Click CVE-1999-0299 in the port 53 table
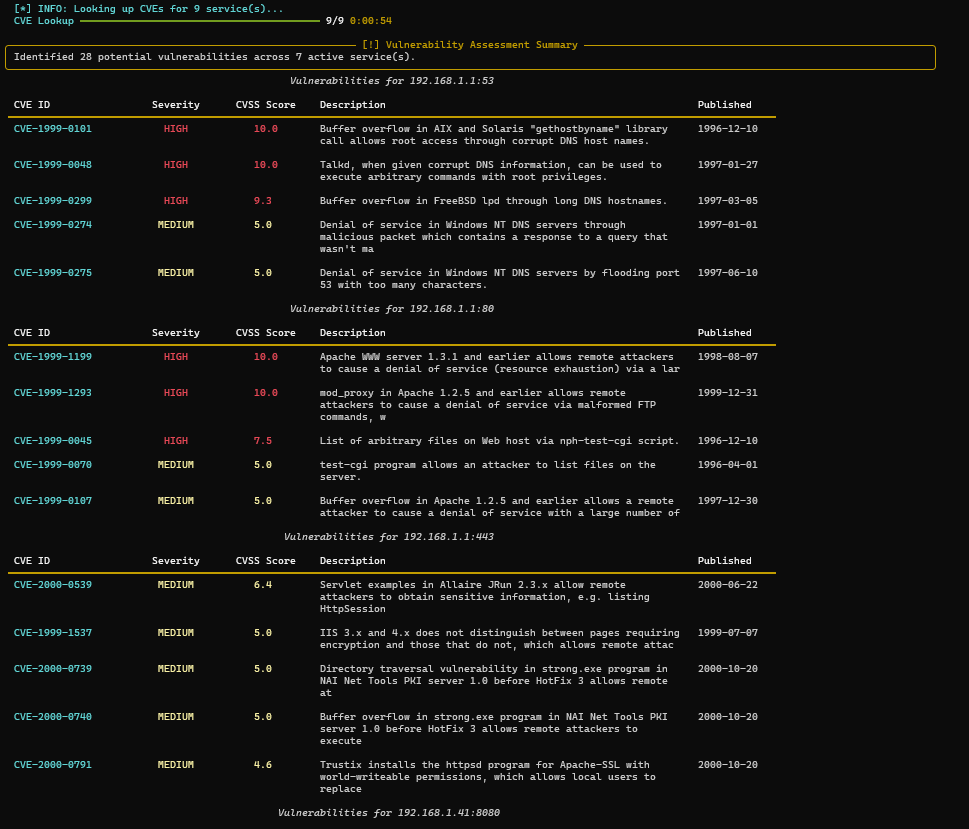Image resolution: width=969 pixels, height=829 pixels. [x=53, y=200]
